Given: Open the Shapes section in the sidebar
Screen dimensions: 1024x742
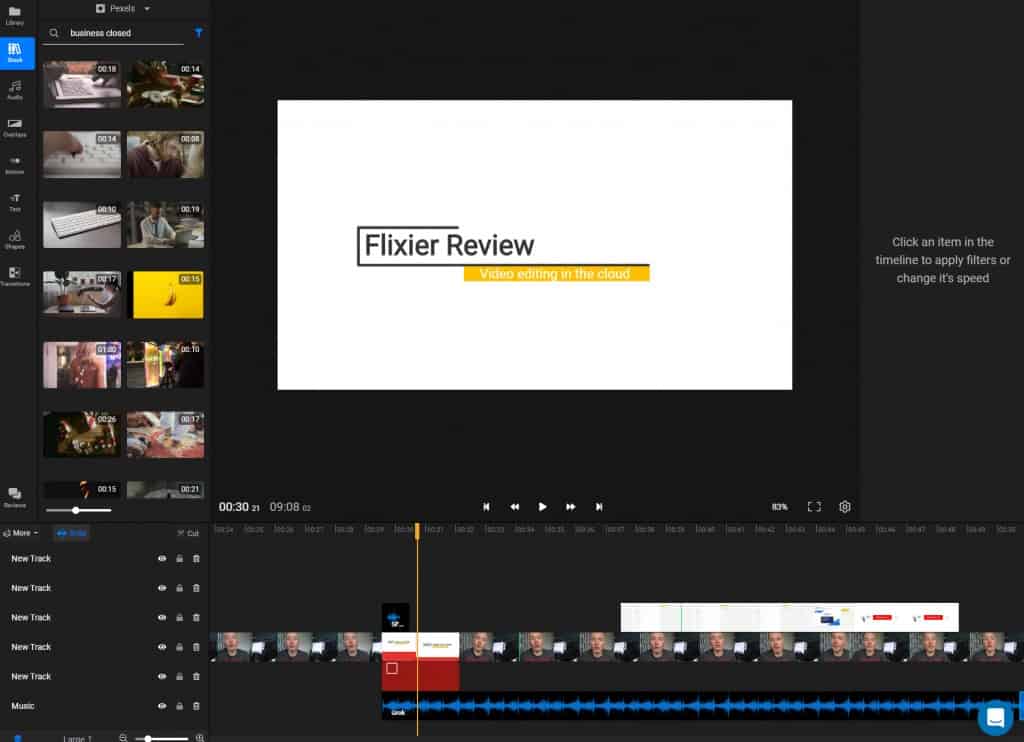Looking at the screenshot, I should (x=14, y=240).
